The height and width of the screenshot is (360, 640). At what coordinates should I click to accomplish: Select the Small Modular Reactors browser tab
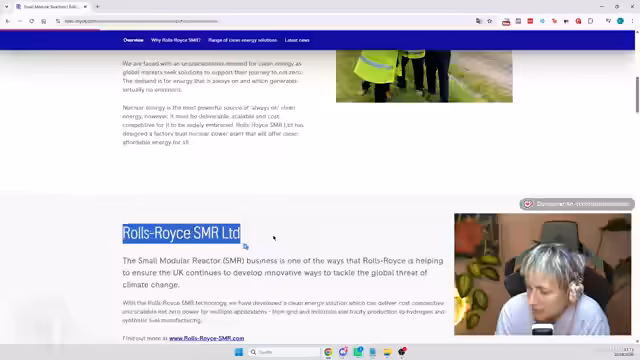[x=51, y=7]
